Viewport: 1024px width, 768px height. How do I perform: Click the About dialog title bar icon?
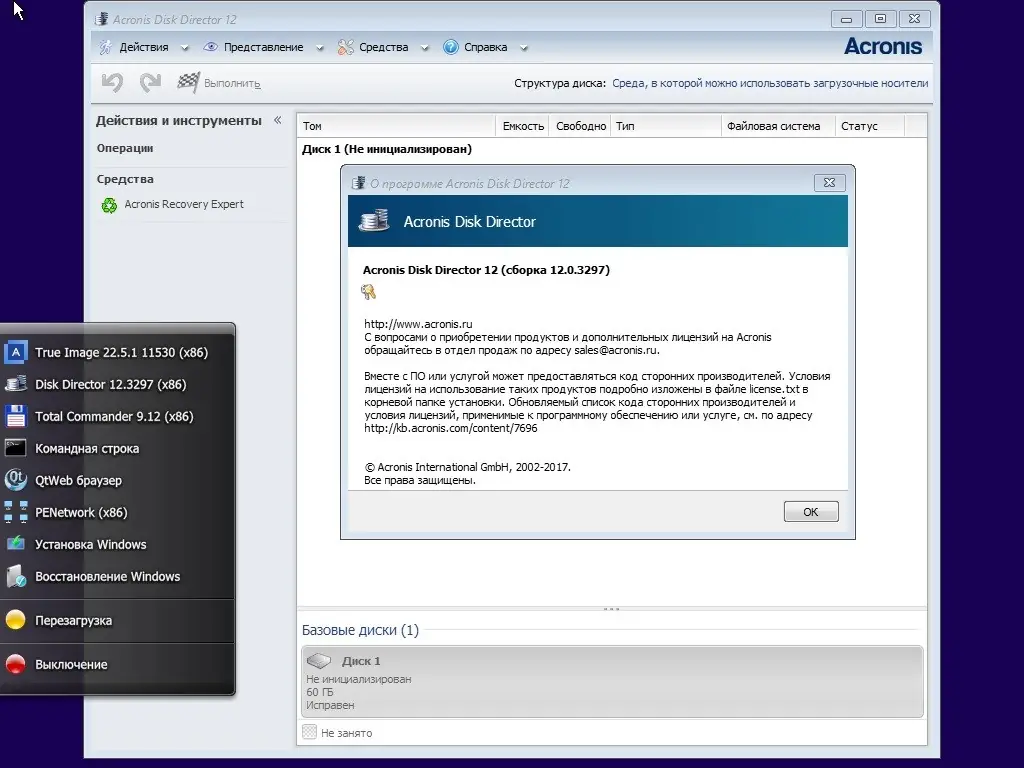point(358,184)
